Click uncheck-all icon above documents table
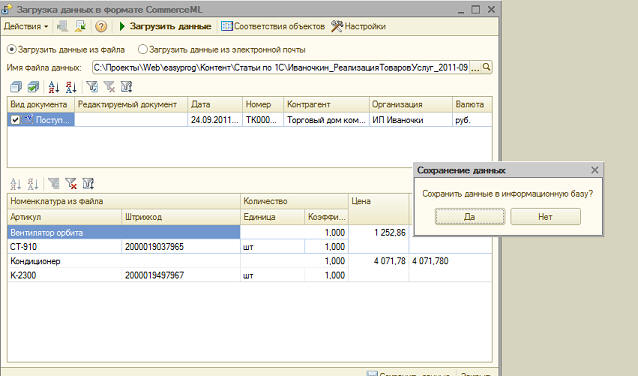The width and height of the screenshot is (638, 376). point(15,87)
